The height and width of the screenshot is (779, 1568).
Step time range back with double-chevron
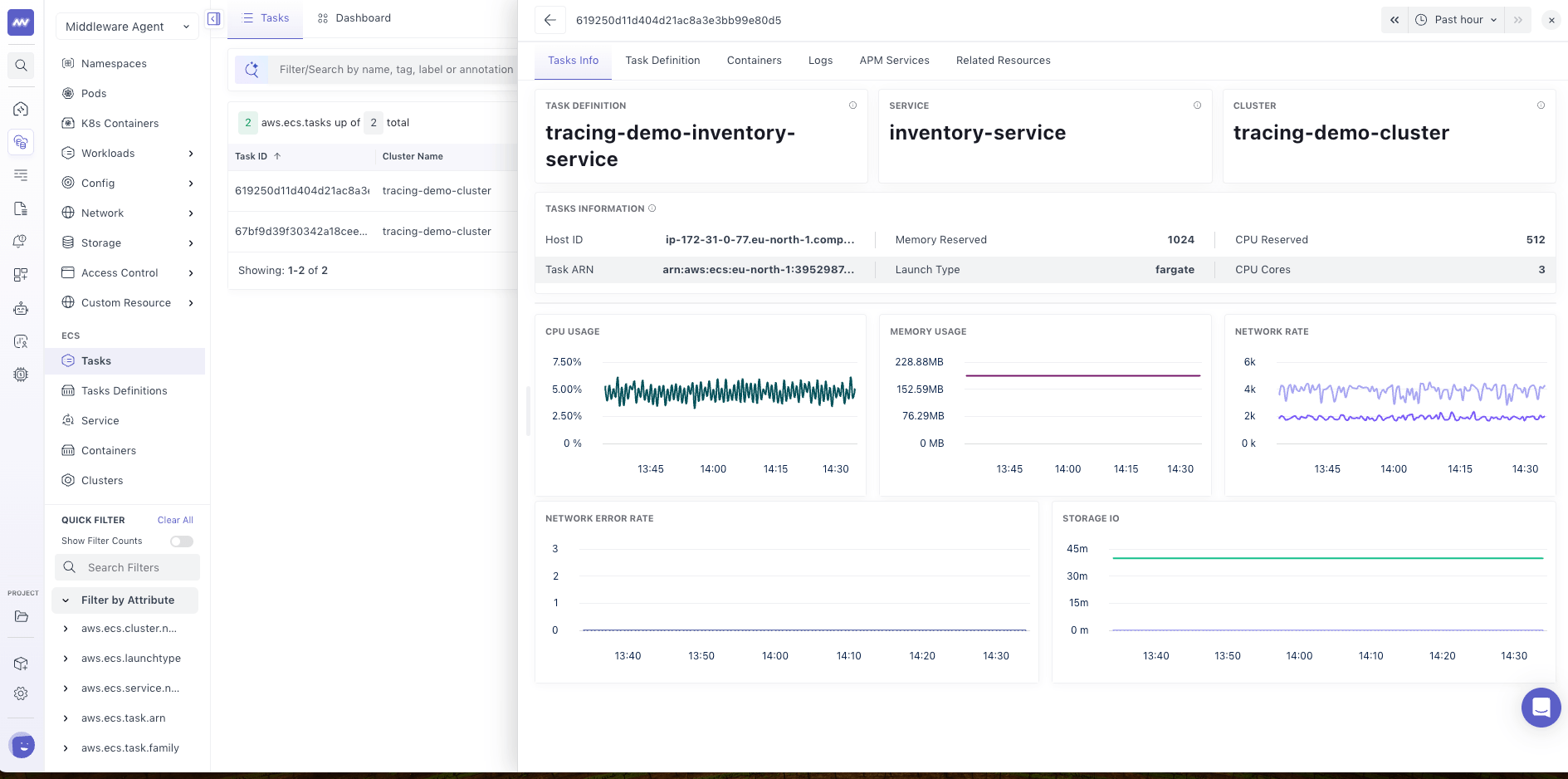[1395, 20]
